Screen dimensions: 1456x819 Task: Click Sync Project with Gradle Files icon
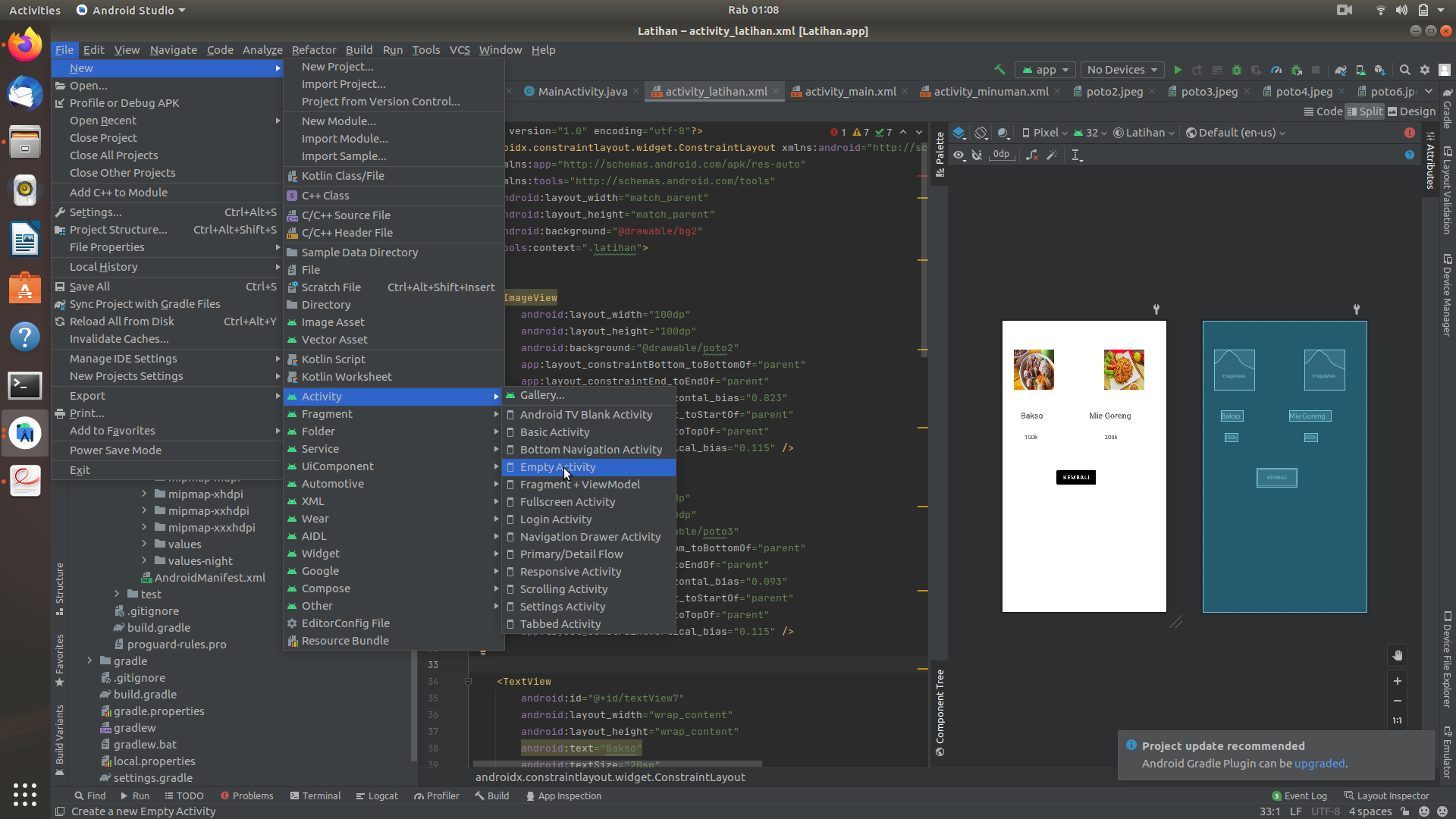[1341, 70]
